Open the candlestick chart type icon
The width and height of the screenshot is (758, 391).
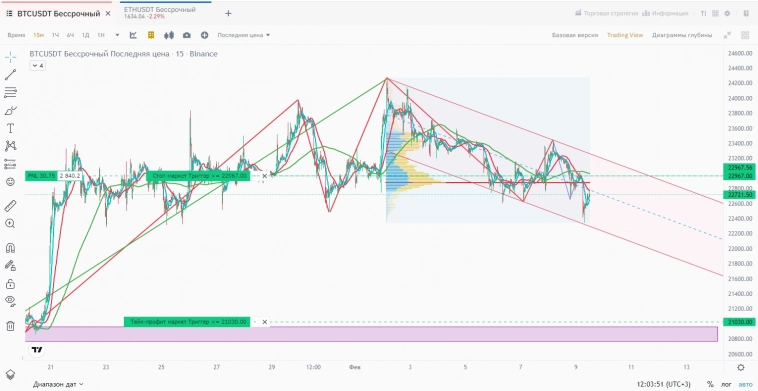[x=169, y=35]
